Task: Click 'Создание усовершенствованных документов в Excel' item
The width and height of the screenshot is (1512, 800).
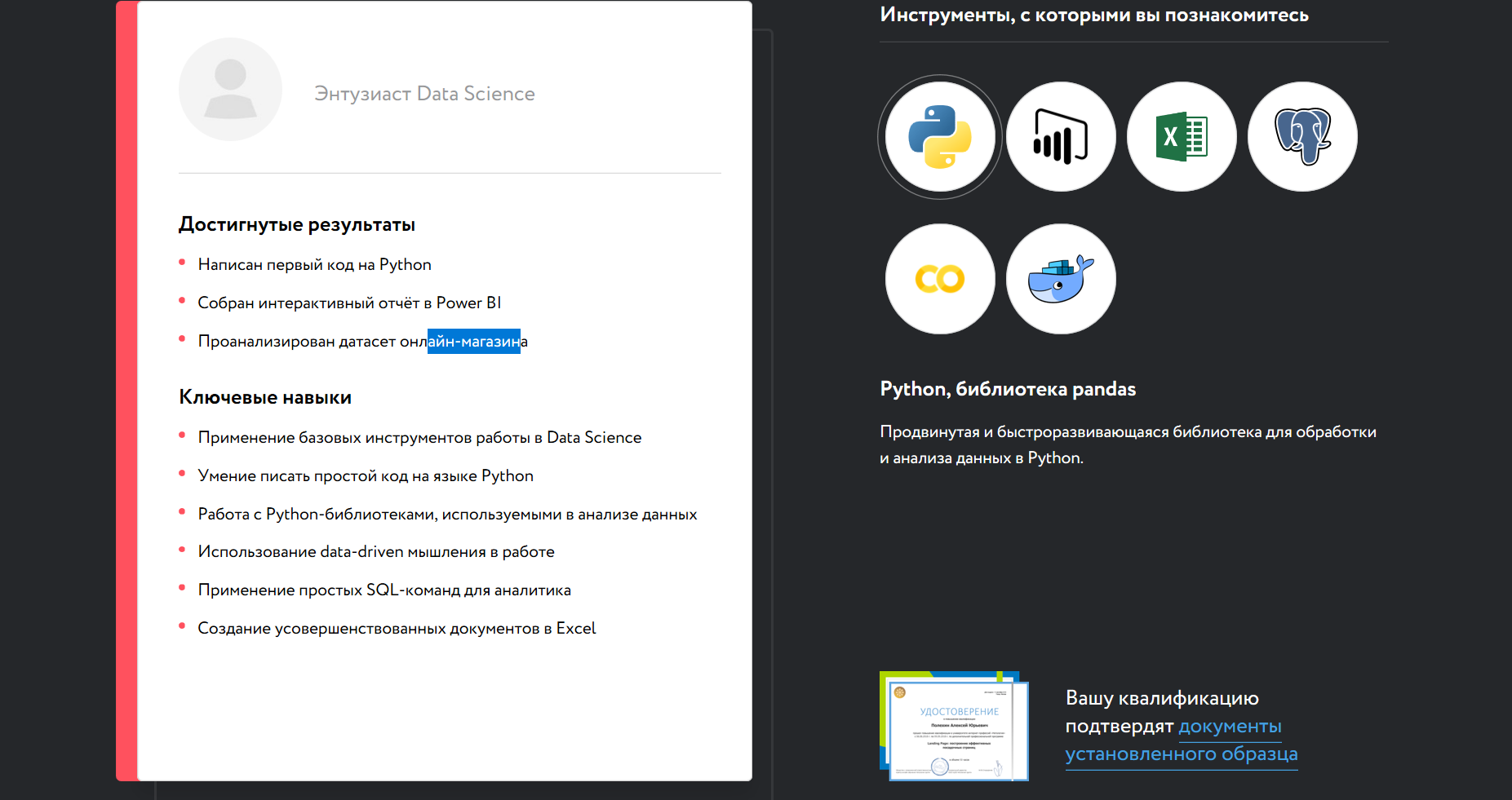Action: point(397,628)
